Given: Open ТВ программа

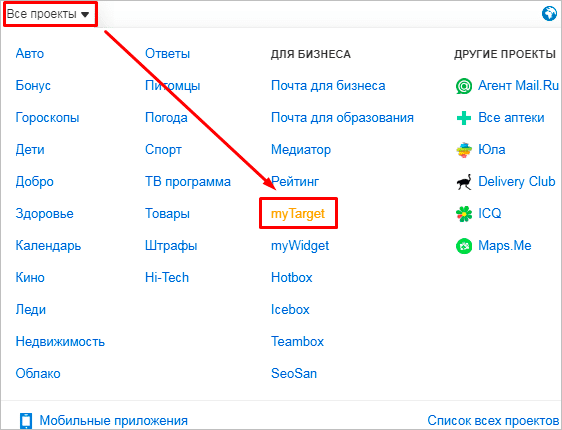Looking at the screenshot, I should tap(188, 182).
